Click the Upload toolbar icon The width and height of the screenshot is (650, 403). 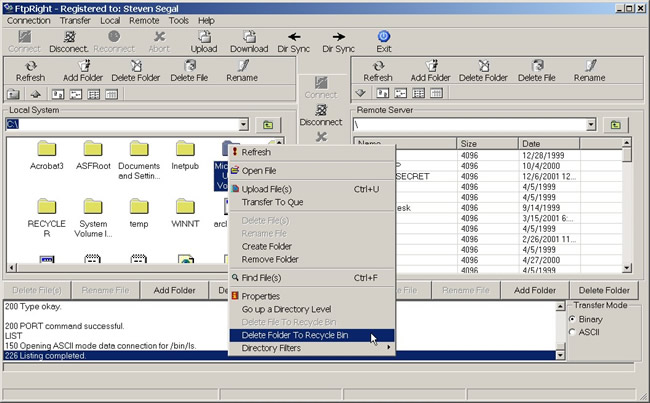[x=204, y=42]
